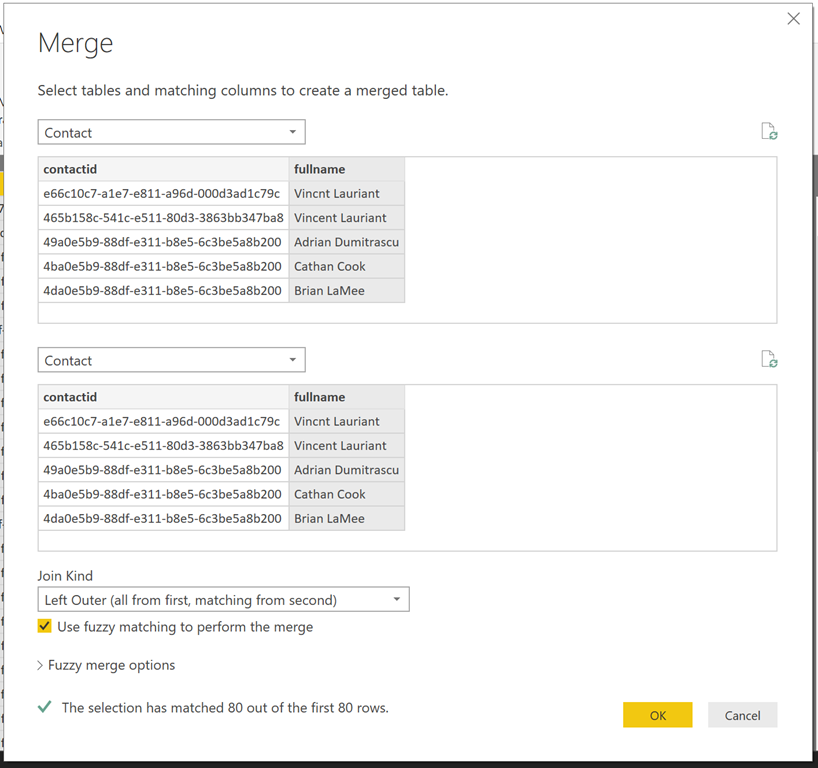Select fullname column header in second table
Image resolution: width=818 pixels, height=768 pixels.
pos(346,397)
